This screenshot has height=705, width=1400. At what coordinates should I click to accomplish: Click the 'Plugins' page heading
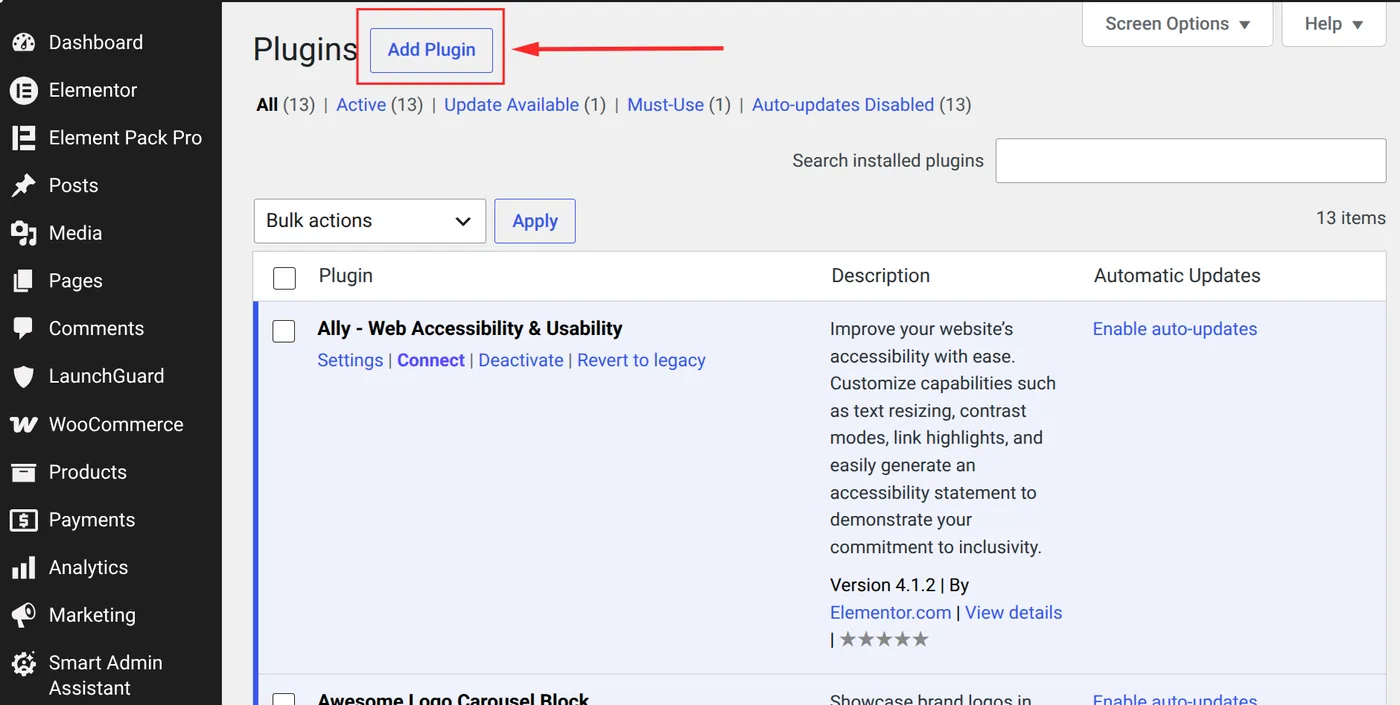(x=305, y=50)
